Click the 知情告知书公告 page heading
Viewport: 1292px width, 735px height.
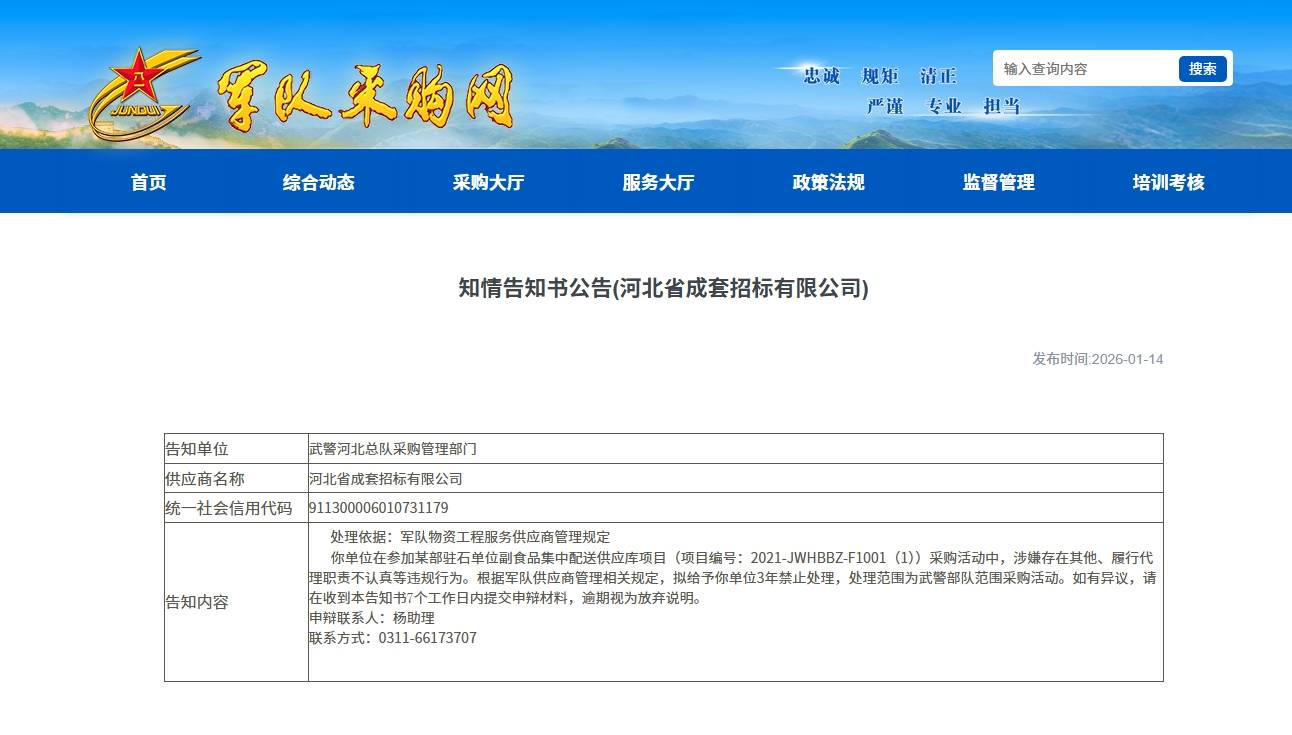point(663,289)
